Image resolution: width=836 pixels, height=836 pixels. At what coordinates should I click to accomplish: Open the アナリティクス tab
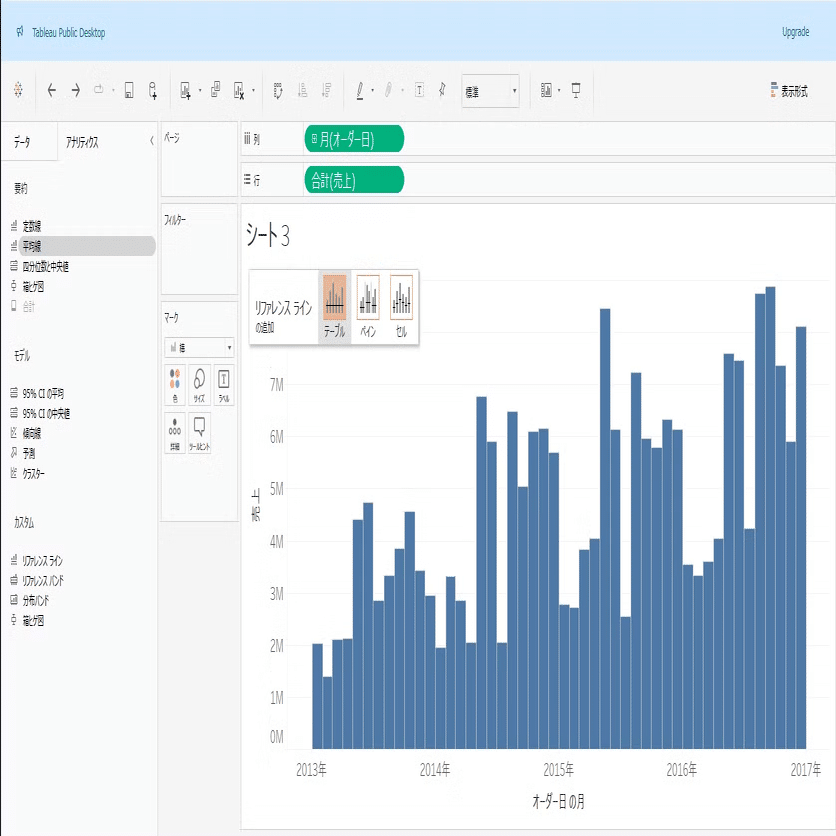[84, 140]
